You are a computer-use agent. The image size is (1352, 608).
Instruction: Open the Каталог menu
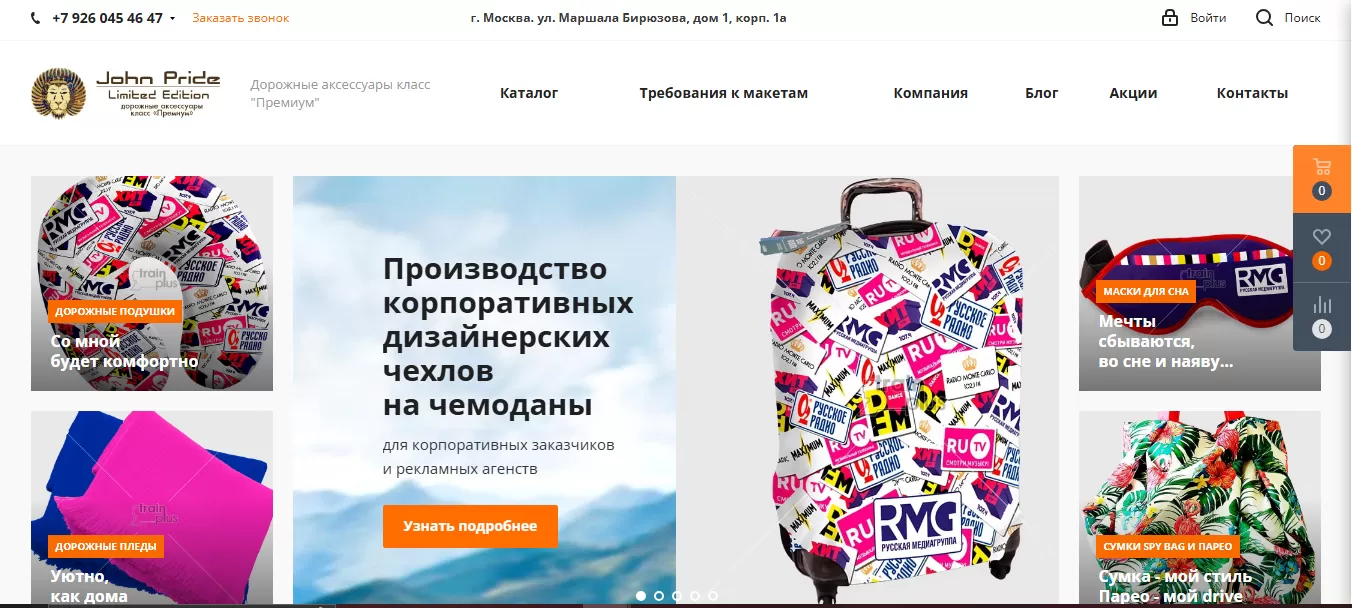click(x=529, y=93)
